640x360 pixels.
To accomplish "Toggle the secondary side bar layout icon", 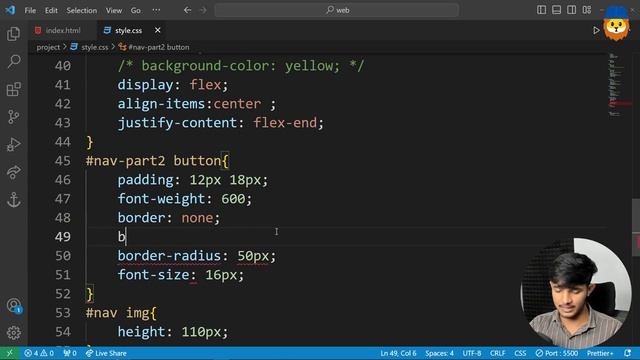I will pyautogui.click(x=571, y=10).
